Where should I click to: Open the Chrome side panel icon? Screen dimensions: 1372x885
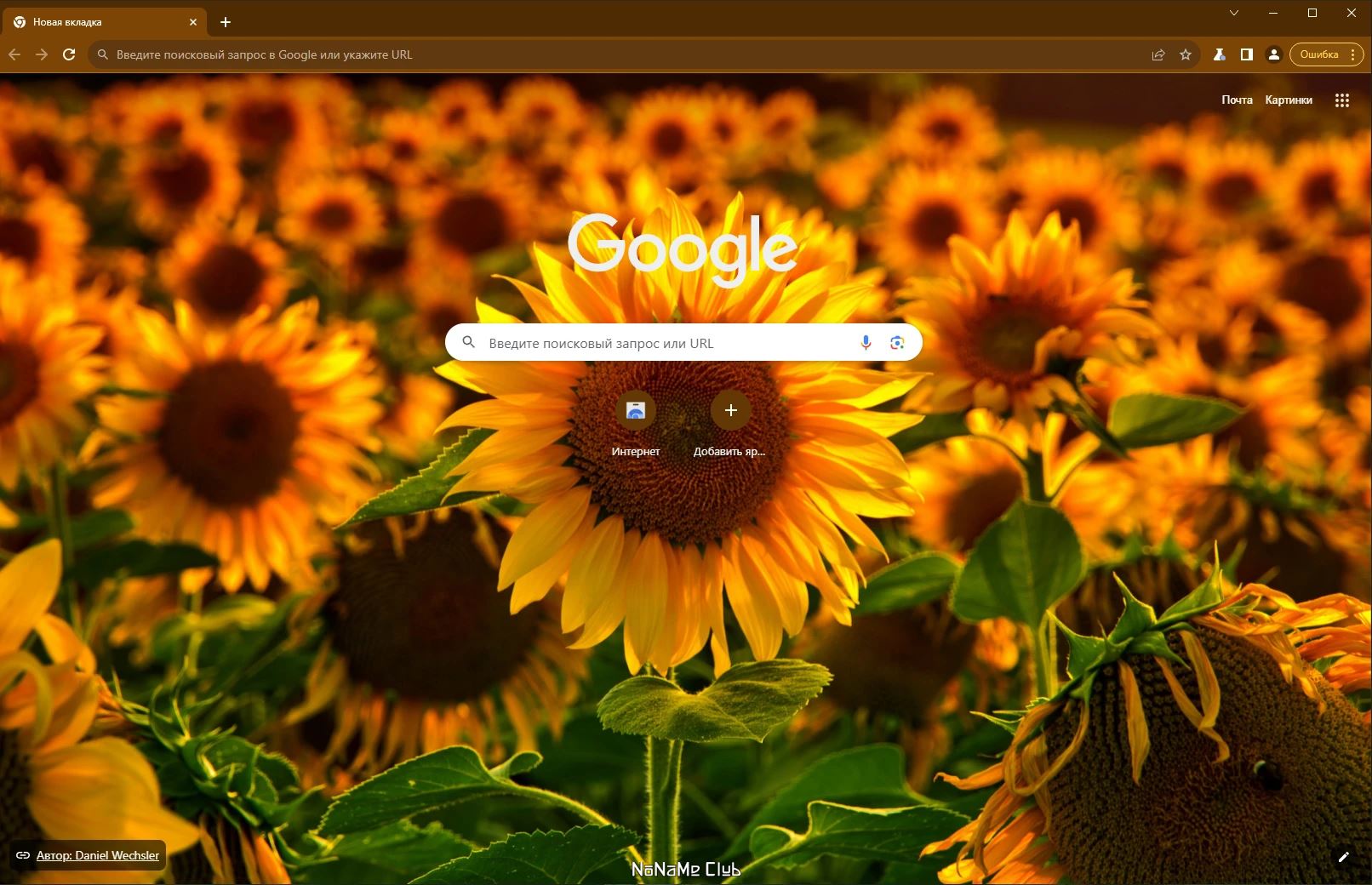tap(1246, 54)
